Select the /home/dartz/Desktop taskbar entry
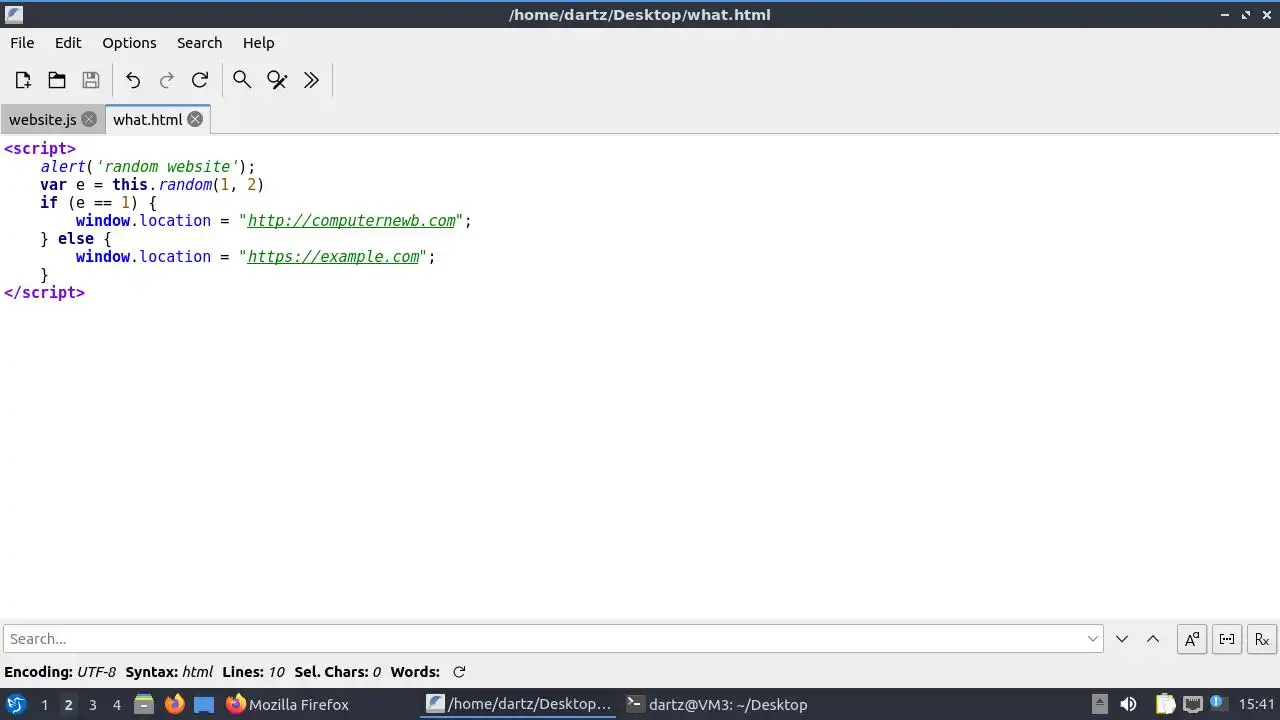This screenshot has height=720, width=1280. (520, 704)
